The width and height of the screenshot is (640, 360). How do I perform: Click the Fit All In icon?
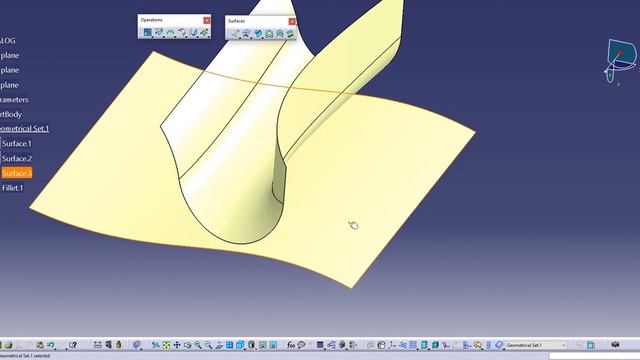[166, 345]
